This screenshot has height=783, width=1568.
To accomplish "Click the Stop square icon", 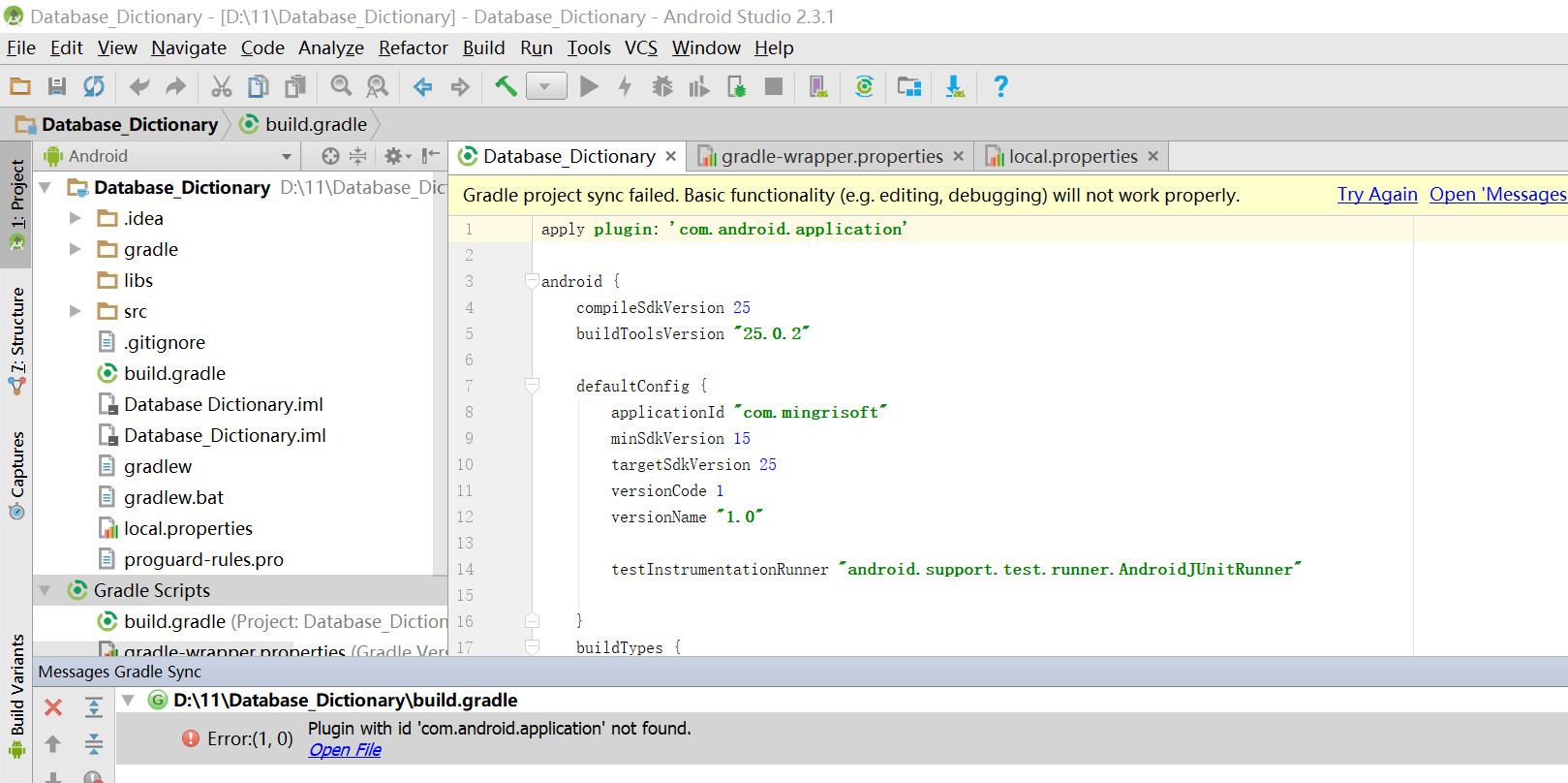I will pyautogui.click(x=774, y=86).
